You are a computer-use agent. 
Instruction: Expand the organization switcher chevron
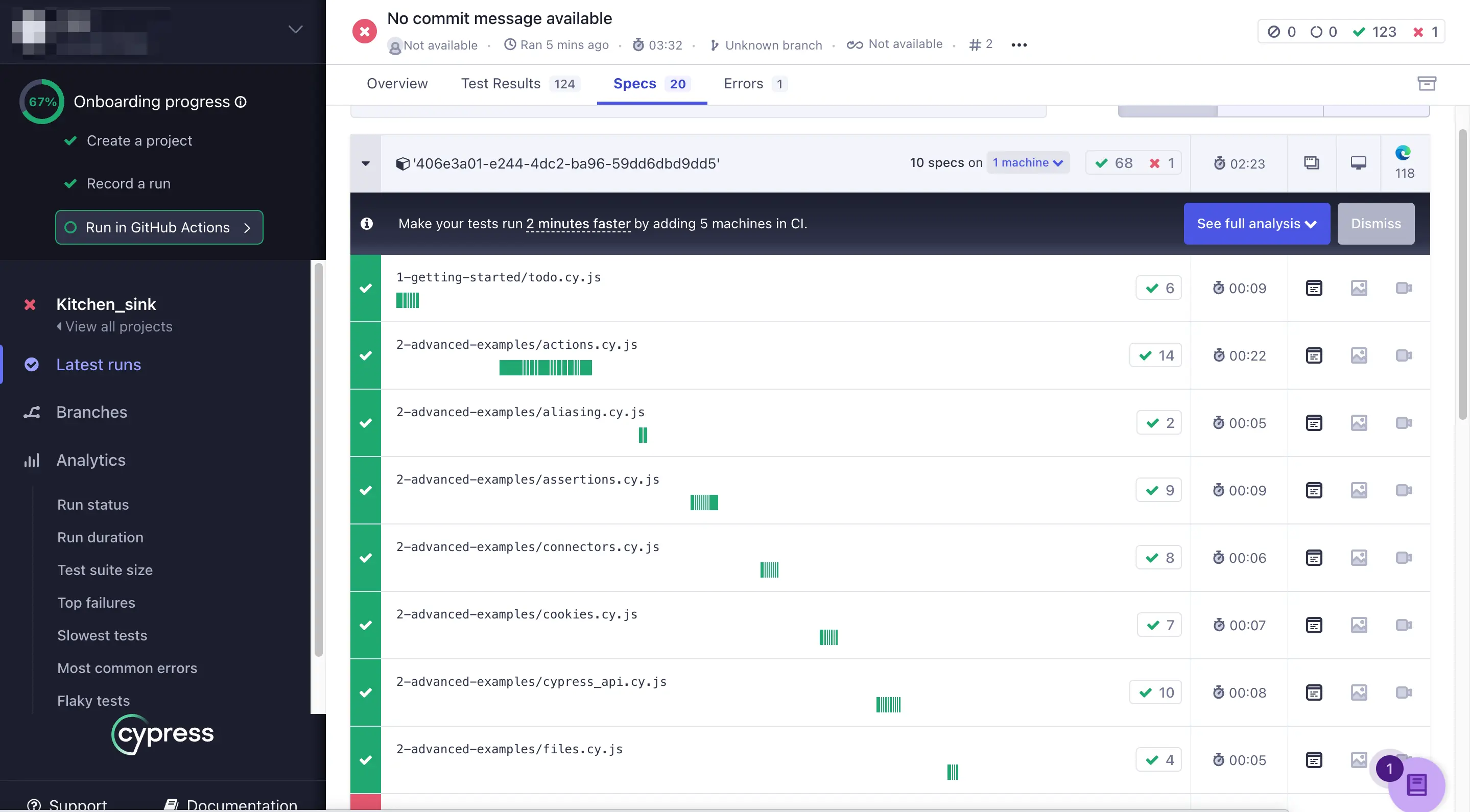pyautogui.click(x=295, y=29)
